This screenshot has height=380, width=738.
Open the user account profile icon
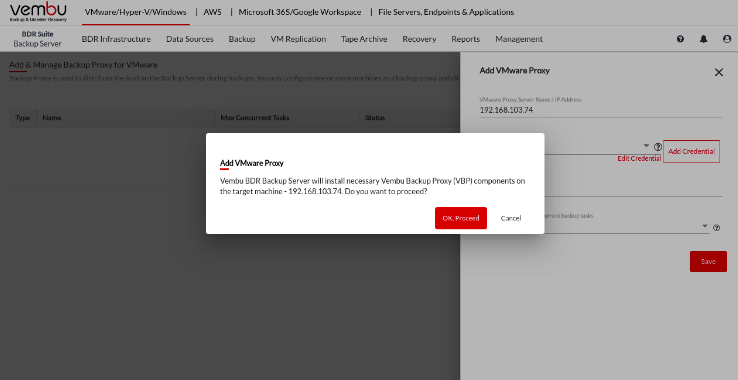(x=727, y=39)
